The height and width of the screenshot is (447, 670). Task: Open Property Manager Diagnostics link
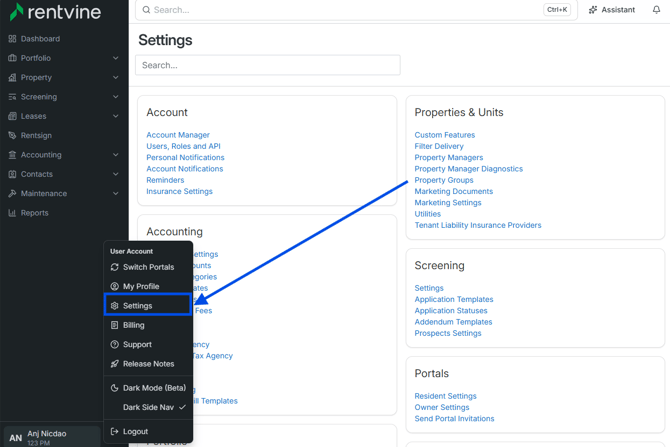click(468, 169)
